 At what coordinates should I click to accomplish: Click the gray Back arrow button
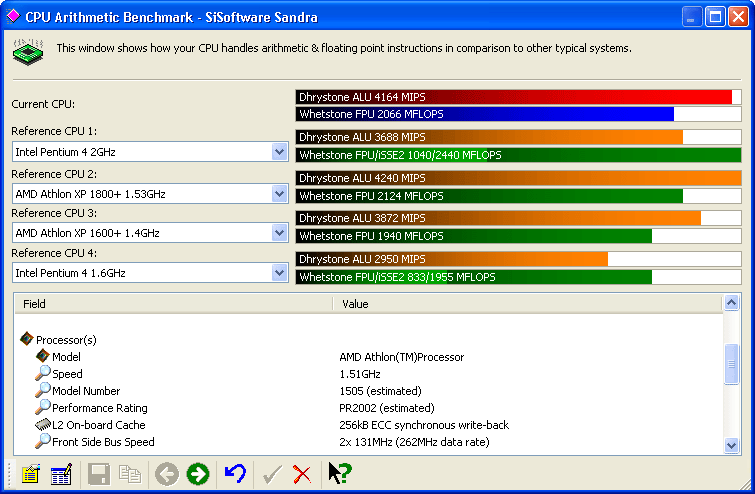pos(167,474)
